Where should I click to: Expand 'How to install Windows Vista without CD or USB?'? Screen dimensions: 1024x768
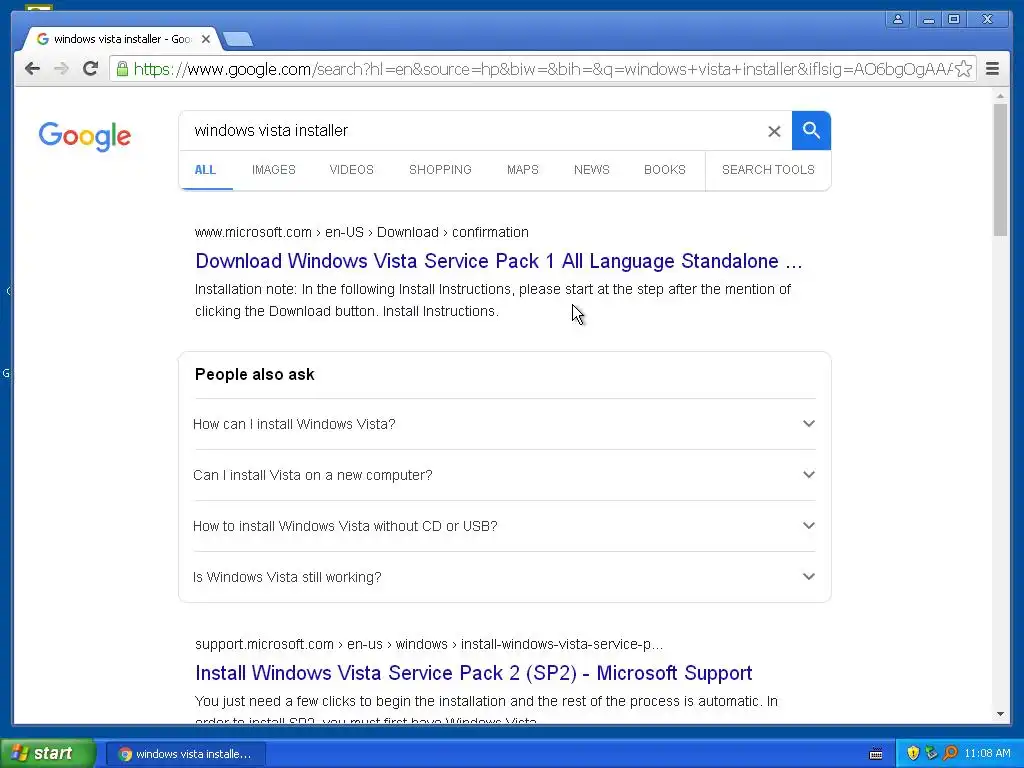505,526
